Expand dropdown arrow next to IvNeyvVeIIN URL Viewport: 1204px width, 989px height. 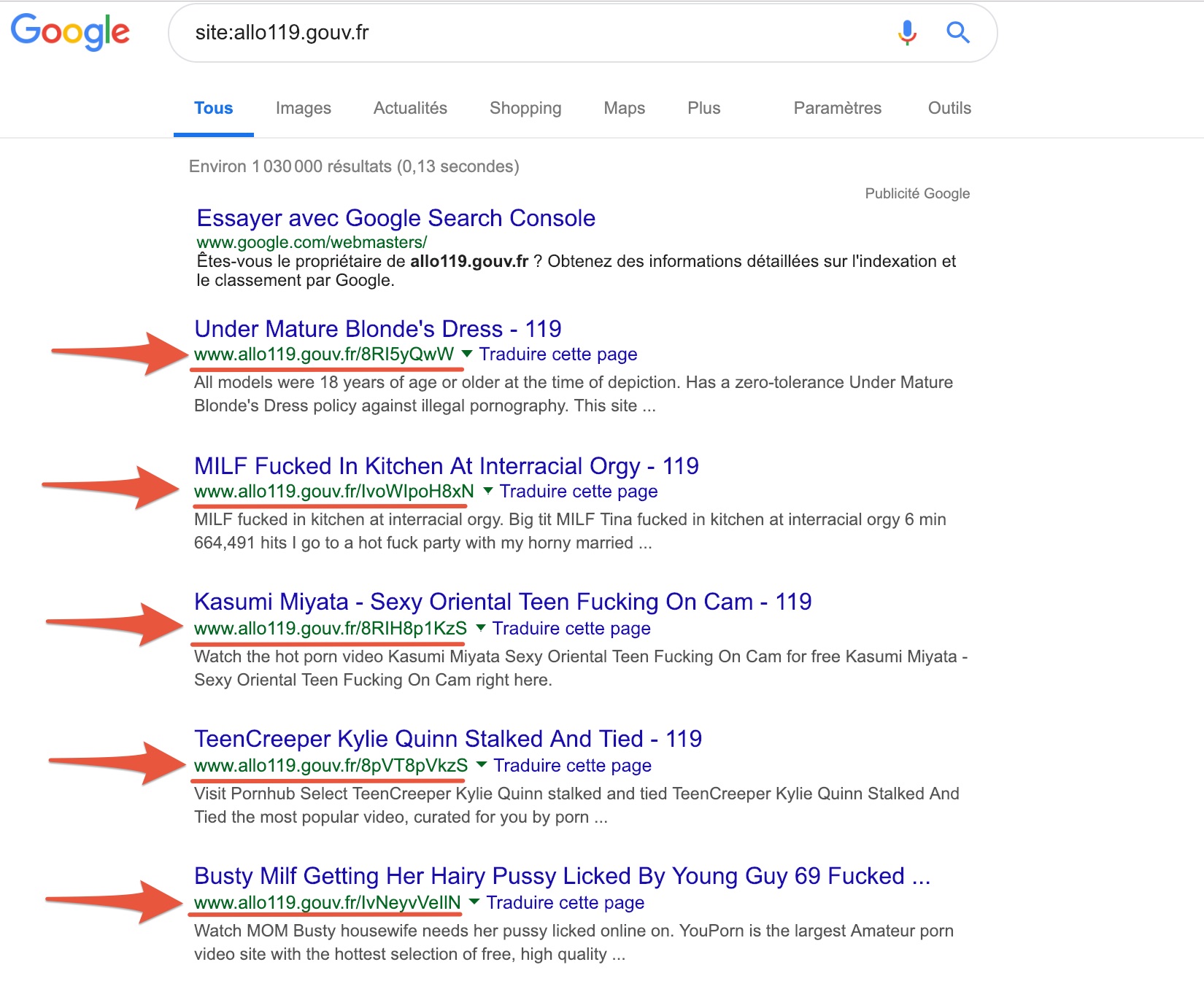(474, 901)
